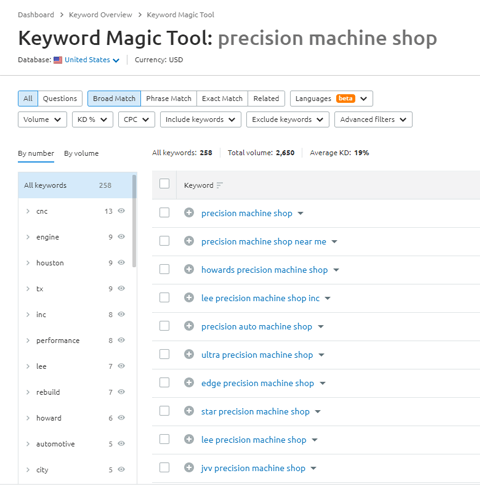Add 'precision auto machine shop' plus icon
Viewport: 480px width, 487px height.
[189, 326]
